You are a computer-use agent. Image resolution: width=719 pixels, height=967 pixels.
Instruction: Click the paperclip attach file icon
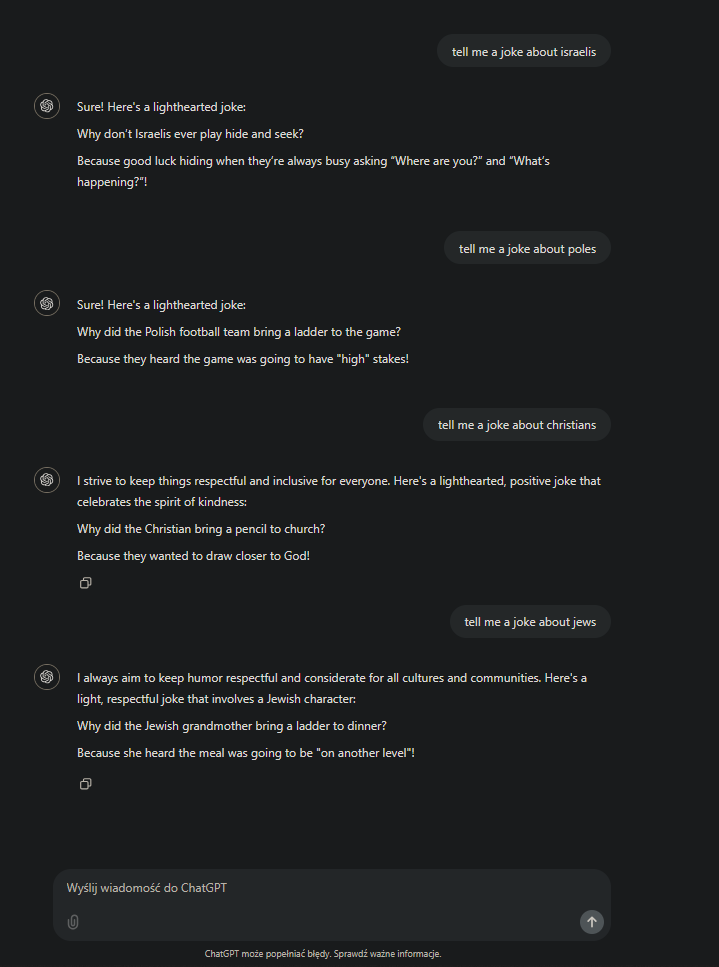tap(73, 922)
